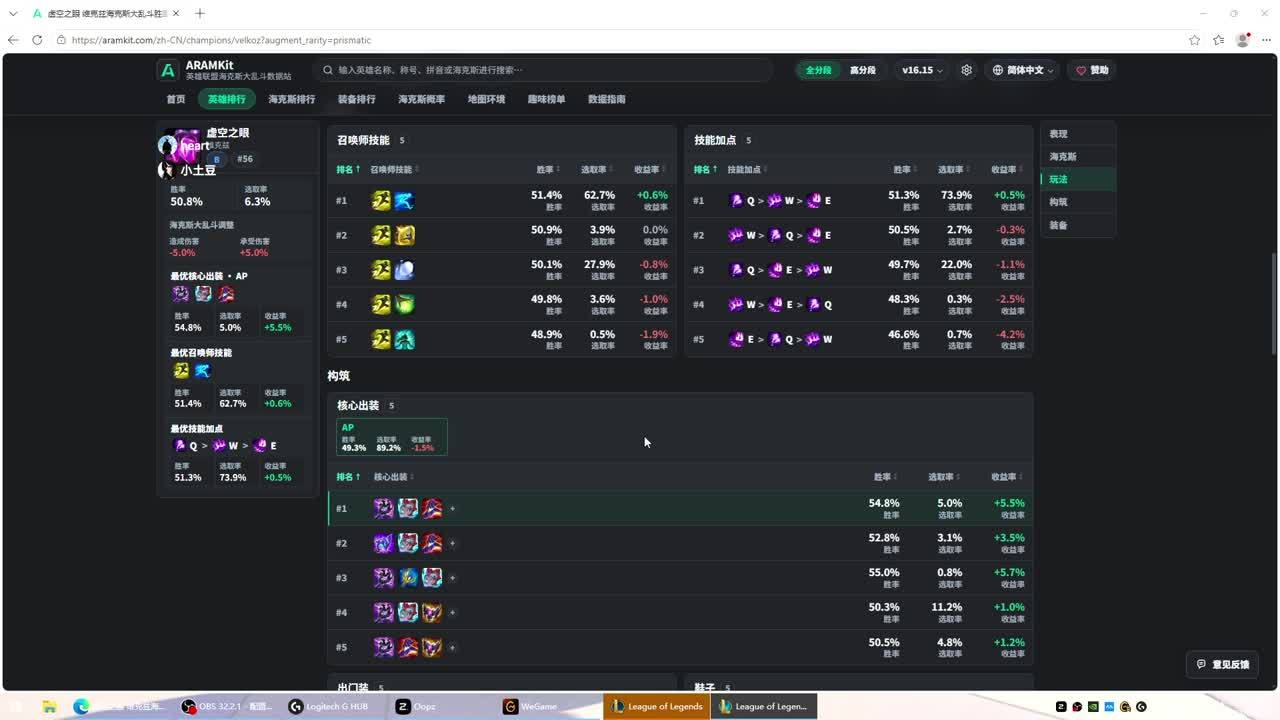
Task: Click the browser address bar URL
Action: pos(221,40)
